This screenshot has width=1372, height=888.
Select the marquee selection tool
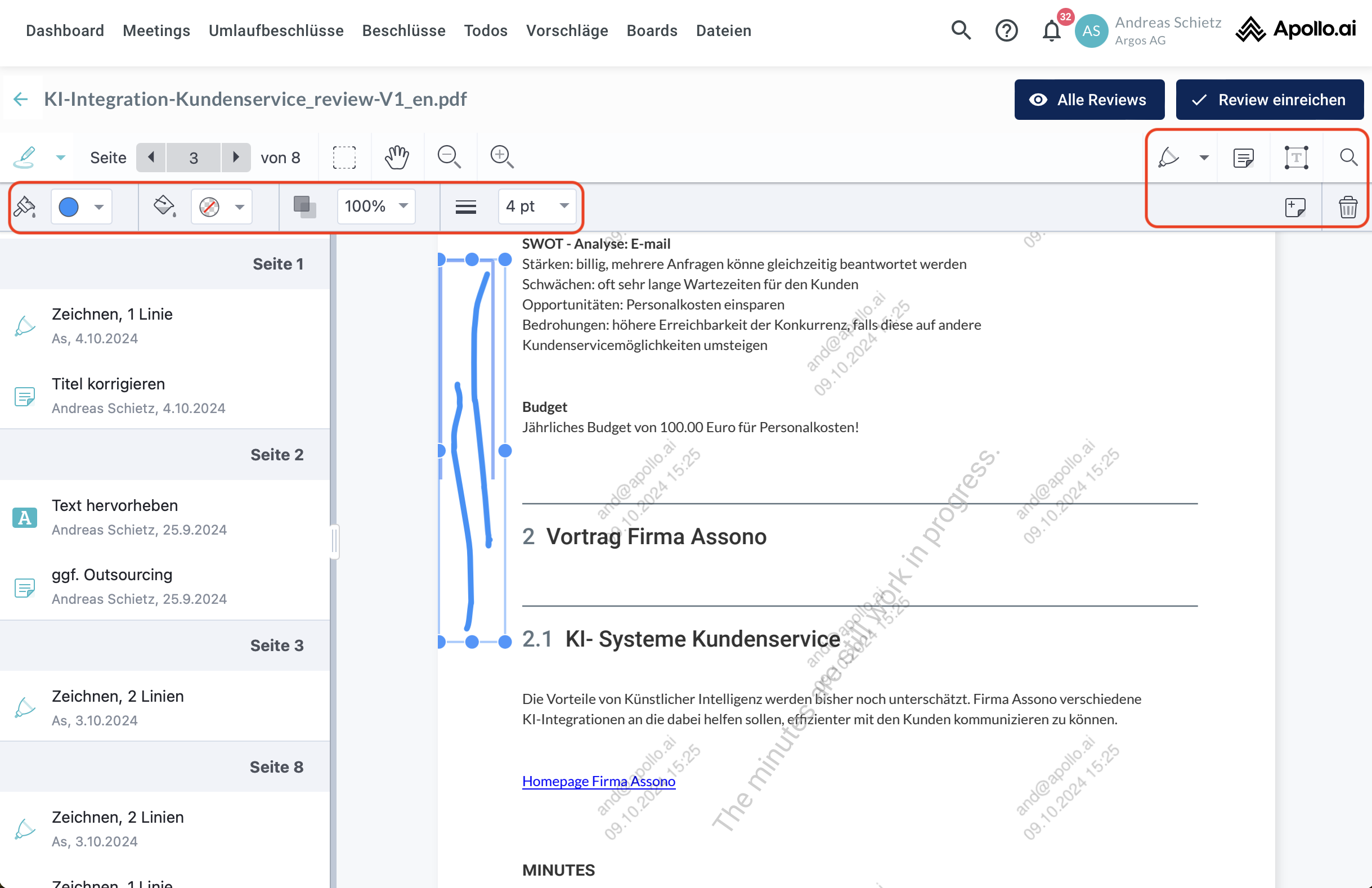click(x=344, y=158)
